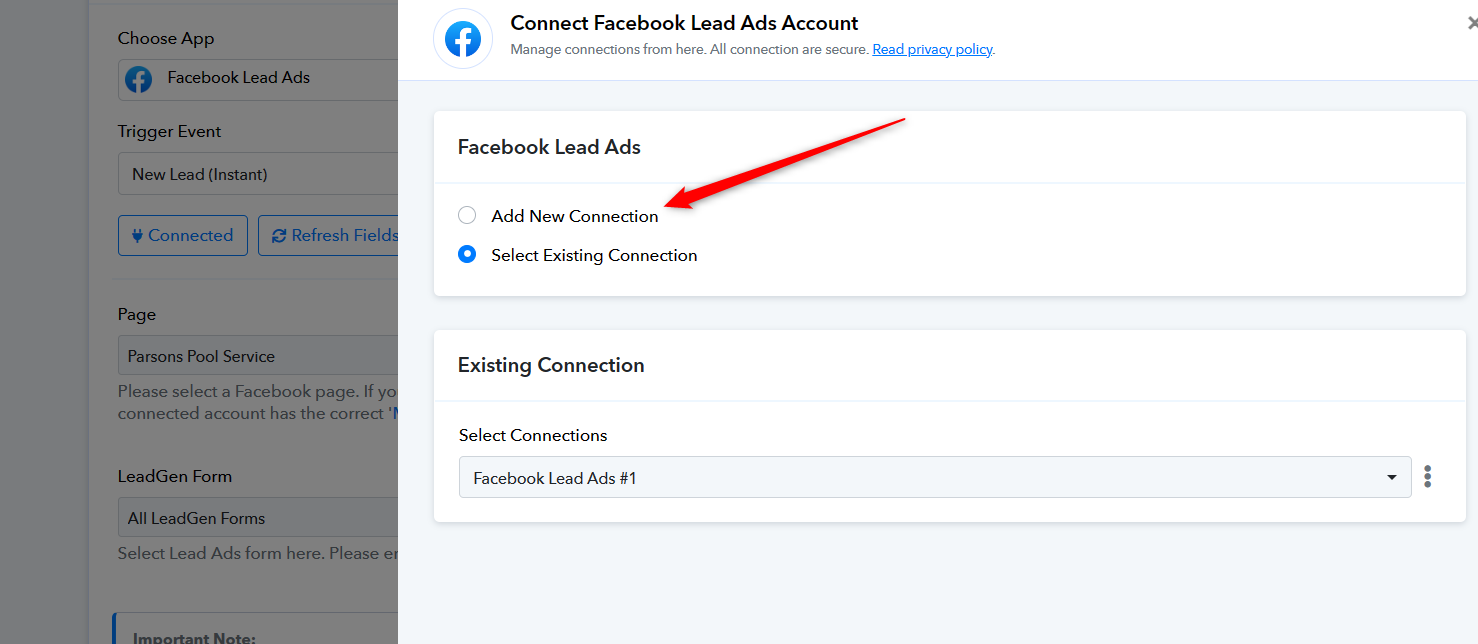Click the Refresh Fields button
The height and width of the screenshot is (644, 1478).
click(329, 236)
